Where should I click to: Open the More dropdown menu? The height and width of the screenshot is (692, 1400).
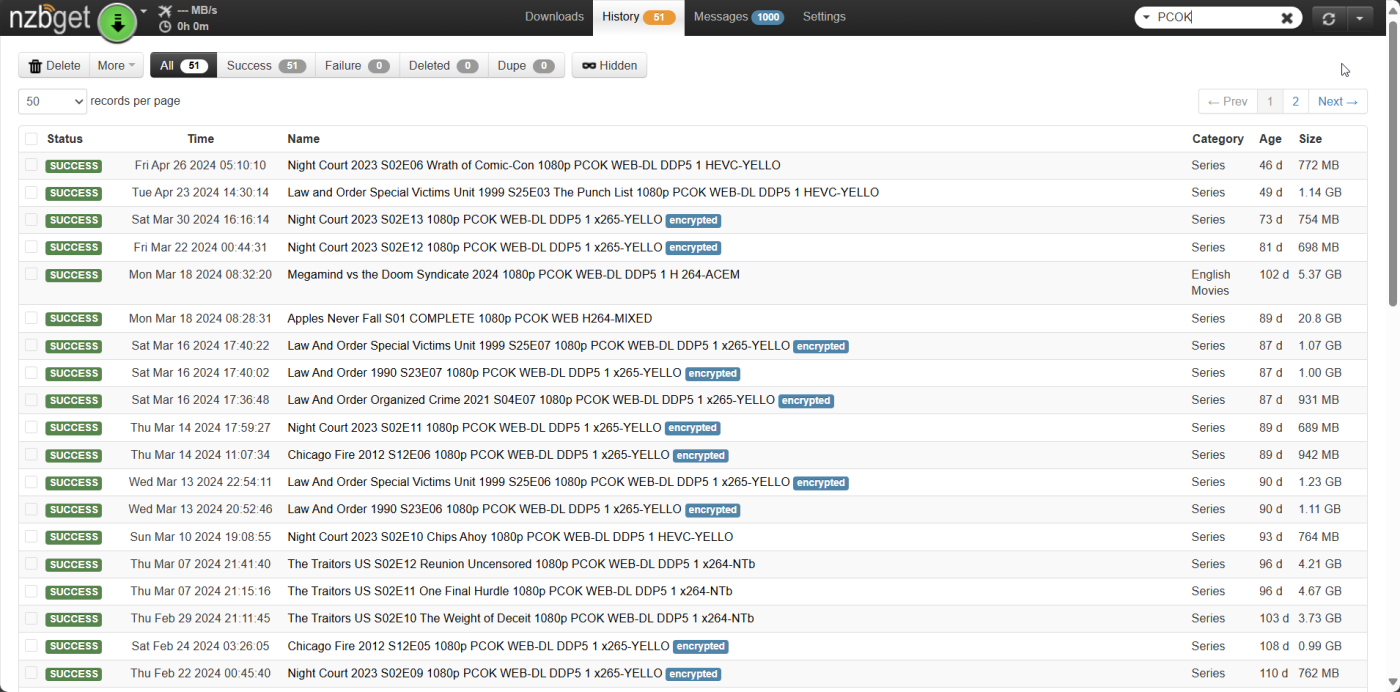tap(116, 66)
